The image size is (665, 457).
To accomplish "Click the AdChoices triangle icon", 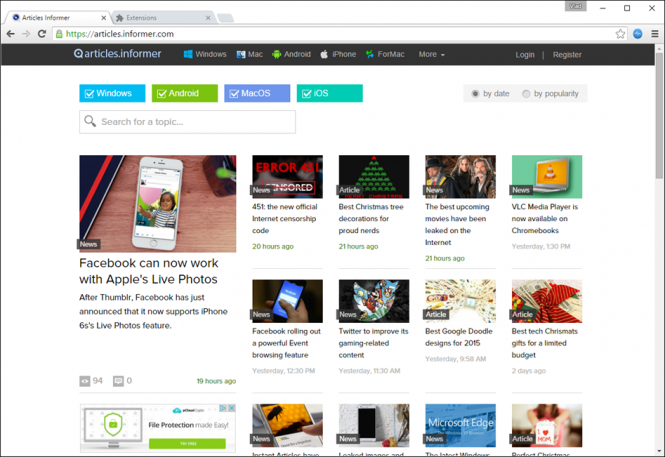I will [x=223, y=408].
